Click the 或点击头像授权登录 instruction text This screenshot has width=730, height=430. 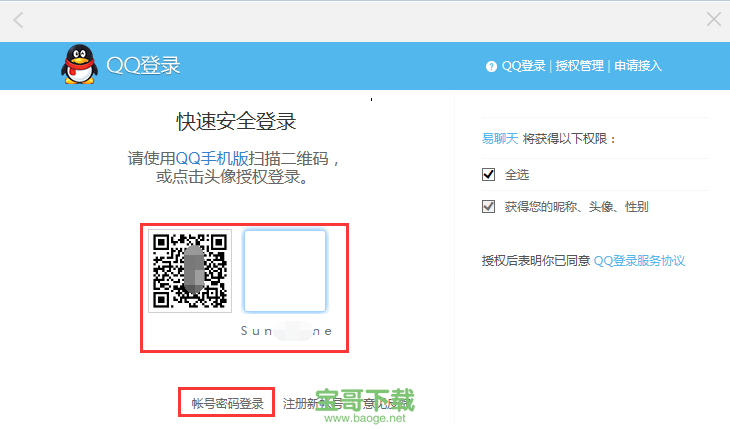tap(231, 177)
